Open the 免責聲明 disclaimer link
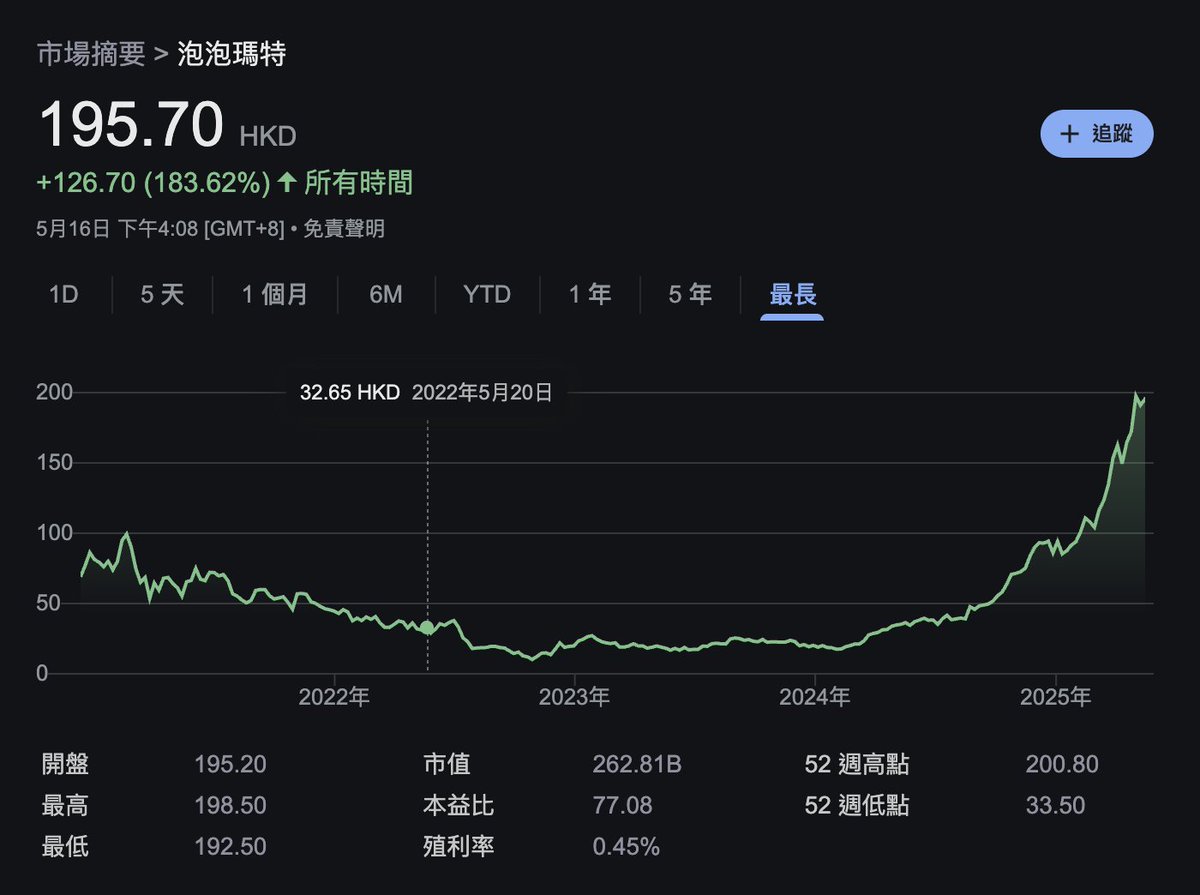Viewport: 1200px width, 895px height. pyautogui.click(x=342, y=229)
